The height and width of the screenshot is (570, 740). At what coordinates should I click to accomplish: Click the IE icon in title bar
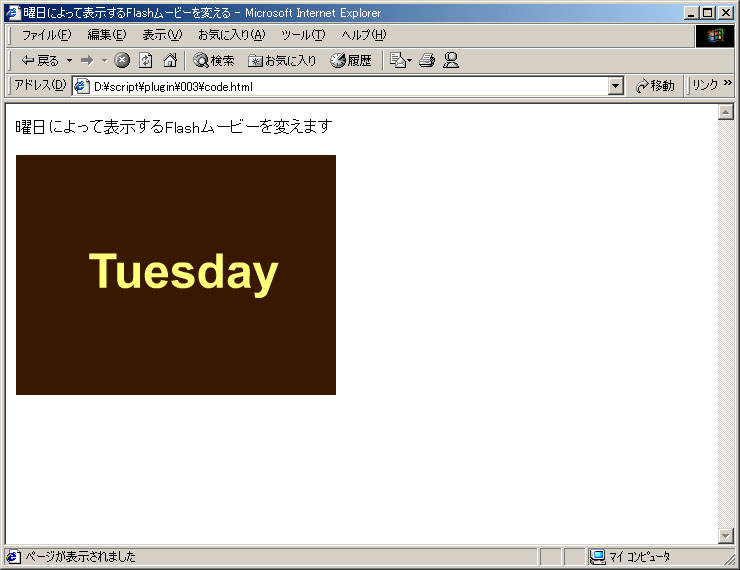tap(13, 13)
